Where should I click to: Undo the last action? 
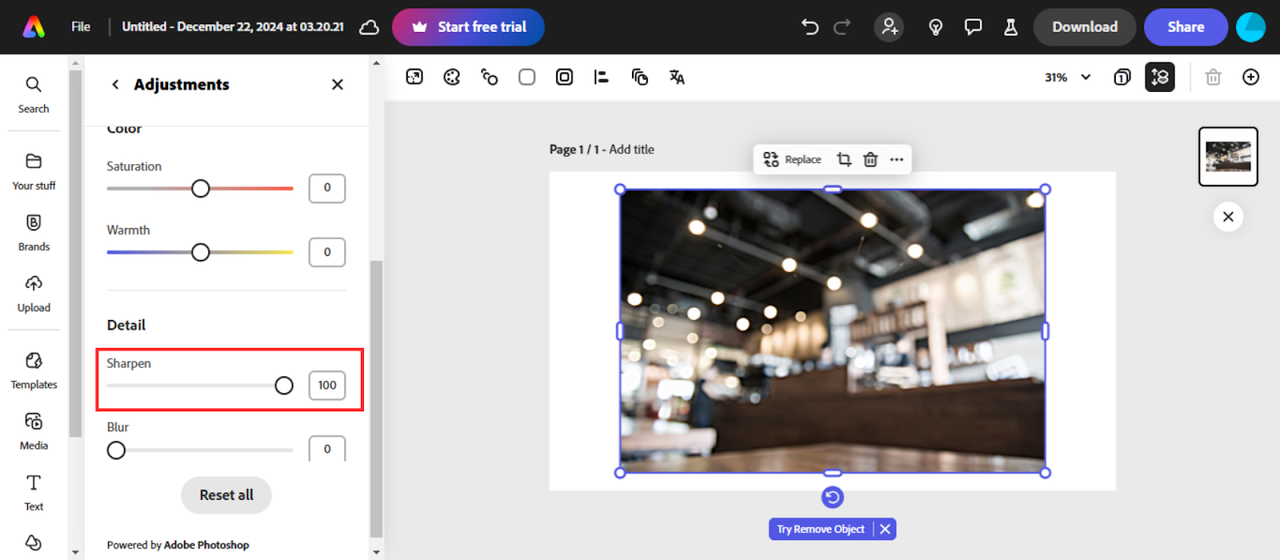point(810,27)
